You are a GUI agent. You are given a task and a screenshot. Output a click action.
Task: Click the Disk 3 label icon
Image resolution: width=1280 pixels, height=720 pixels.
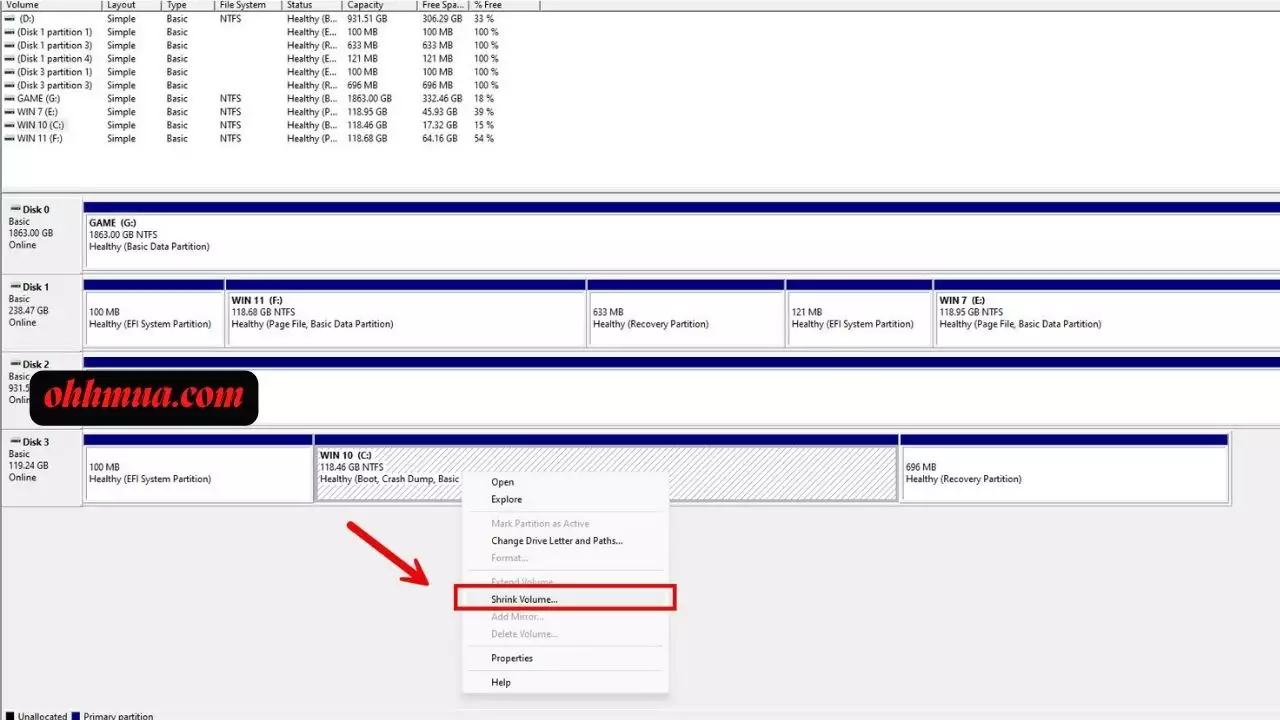tap(15, 442)
